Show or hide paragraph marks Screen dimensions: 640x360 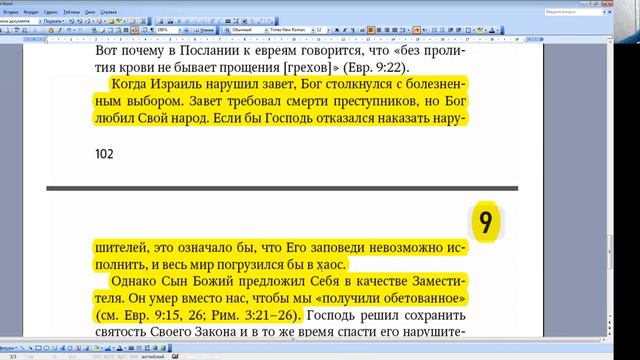[x=153, y=30]
